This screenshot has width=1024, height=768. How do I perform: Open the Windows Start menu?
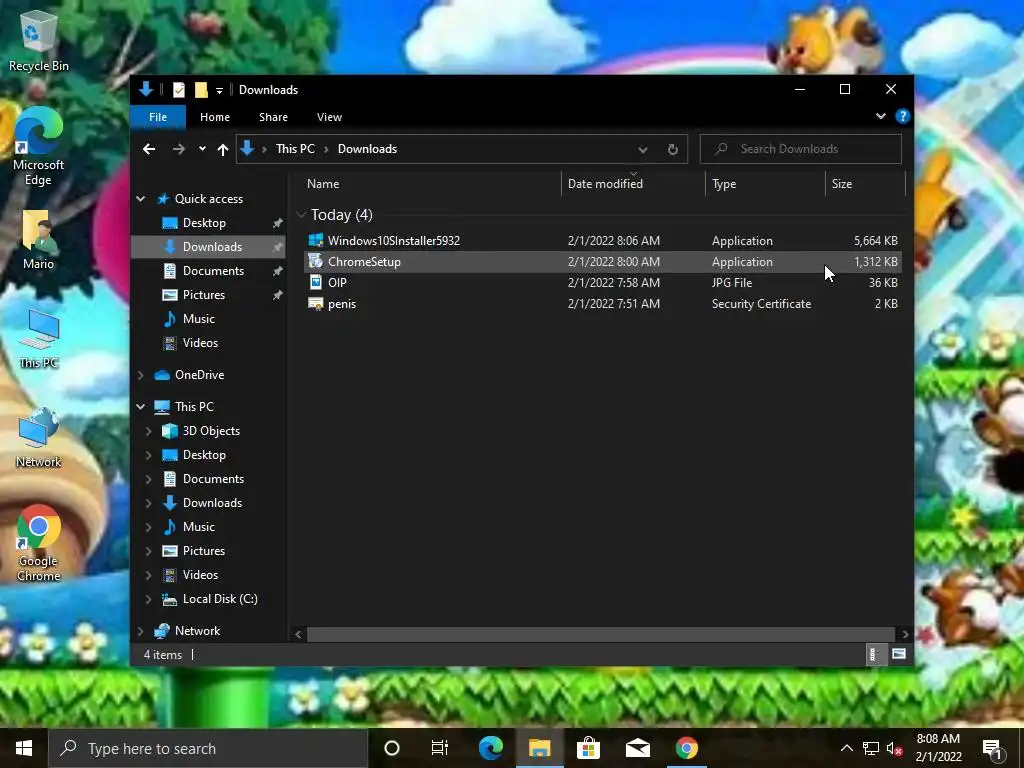24,748
